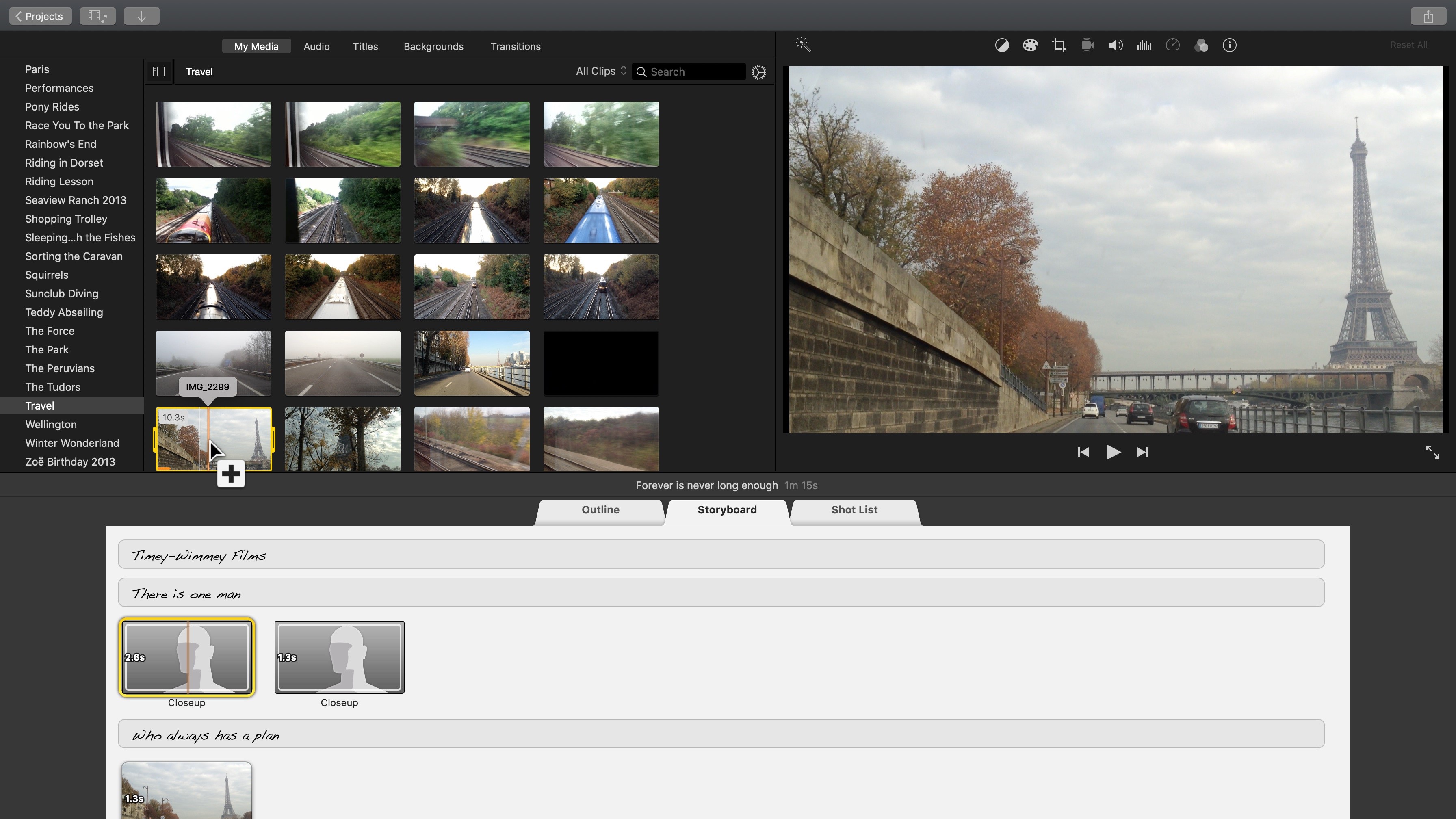
Task: Add selected clip with plus button
Action: coord(231,474)
